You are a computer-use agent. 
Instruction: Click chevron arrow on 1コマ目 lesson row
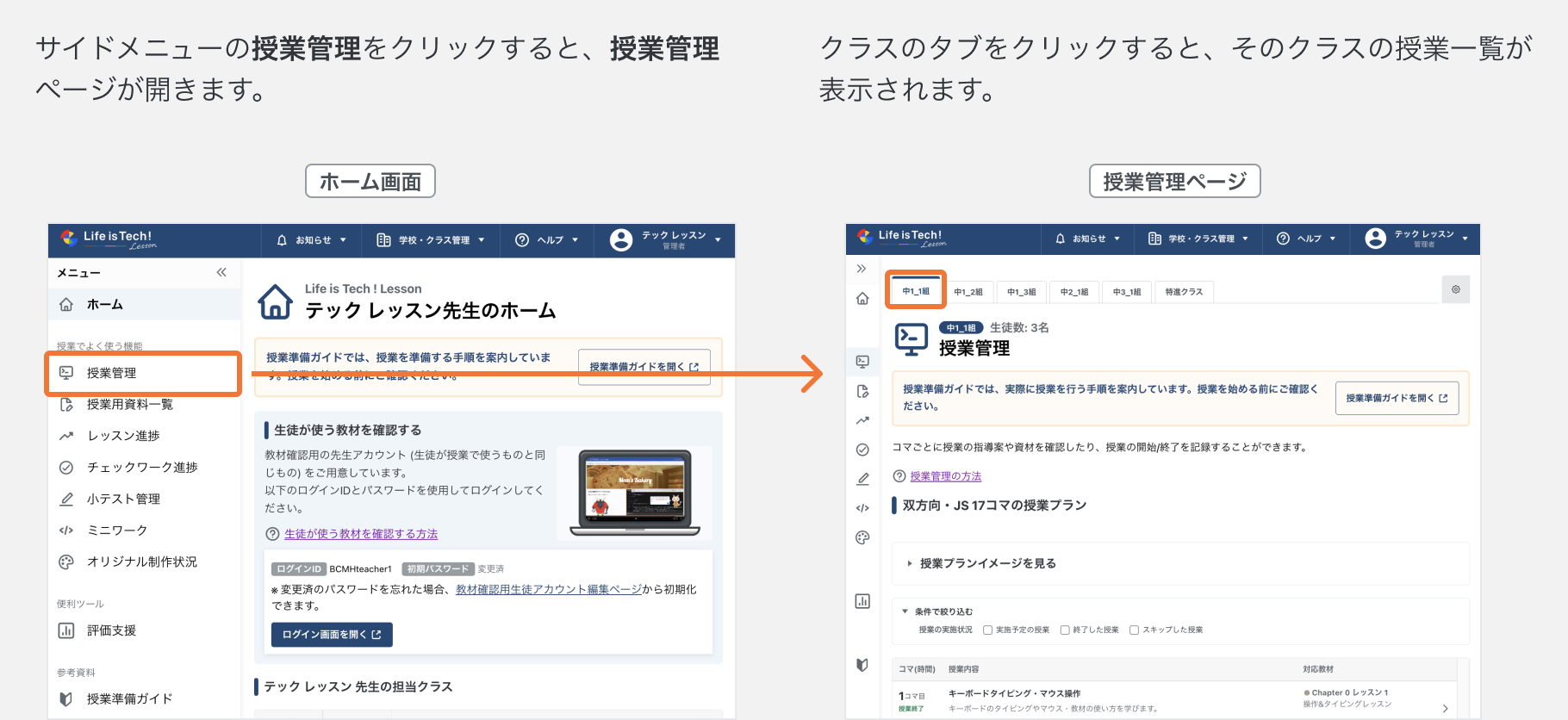point(1445,708)
